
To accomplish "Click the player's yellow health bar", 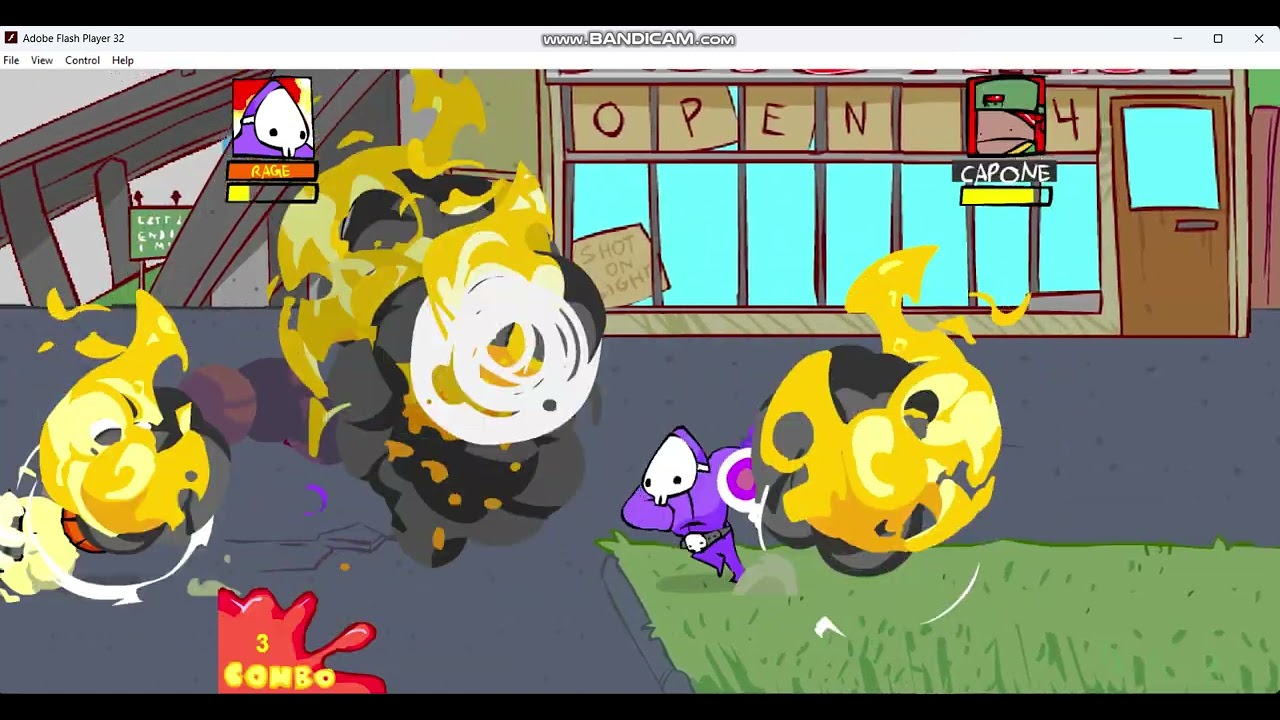I will pos(272,193).
